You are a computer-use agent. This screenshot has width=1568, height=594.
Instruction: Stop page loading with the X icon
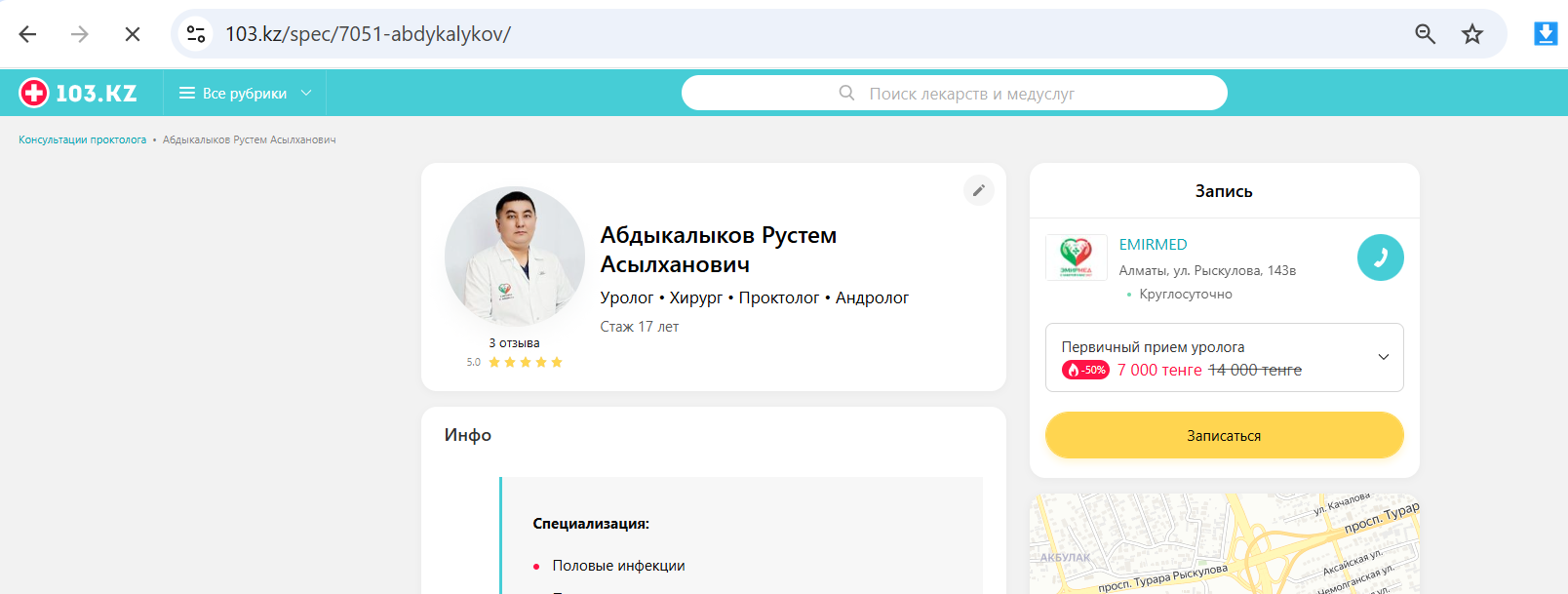click(x=133, y=34)
